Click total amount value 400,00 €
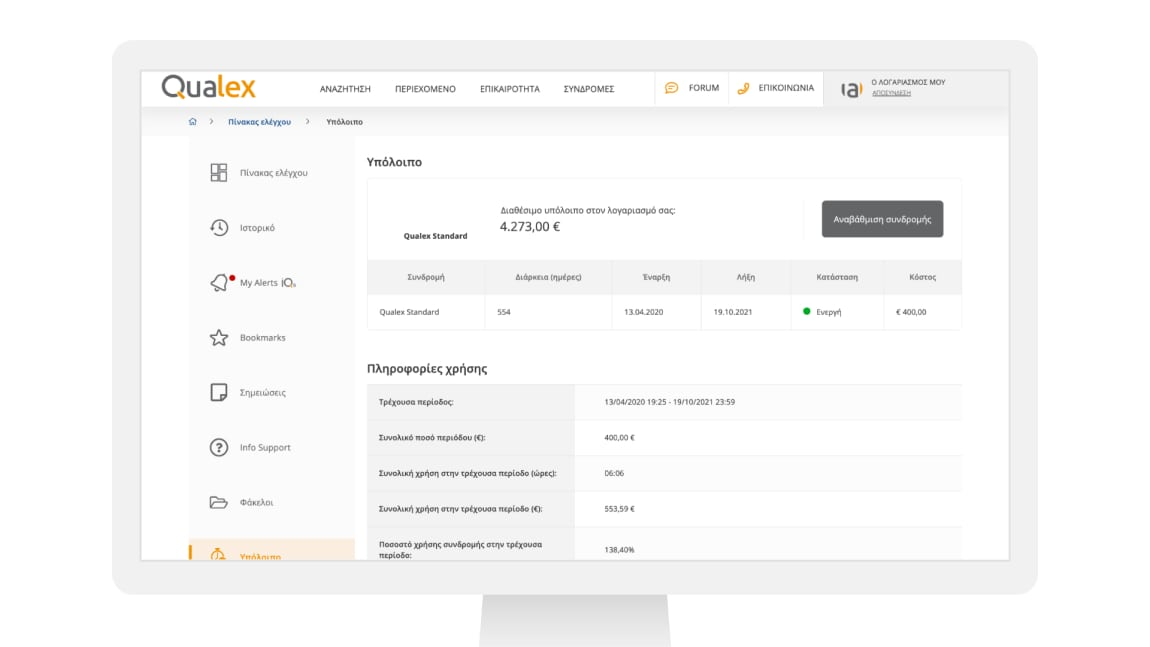This screenshot has height=647, width=1150. pos(619,437)
